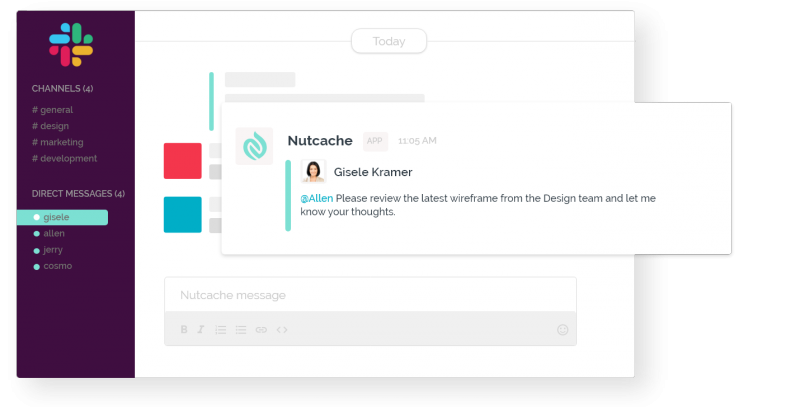Click the 11:05 AM message timestamp
The width and height of the screenshot is (800, 407).
point(417,141)
